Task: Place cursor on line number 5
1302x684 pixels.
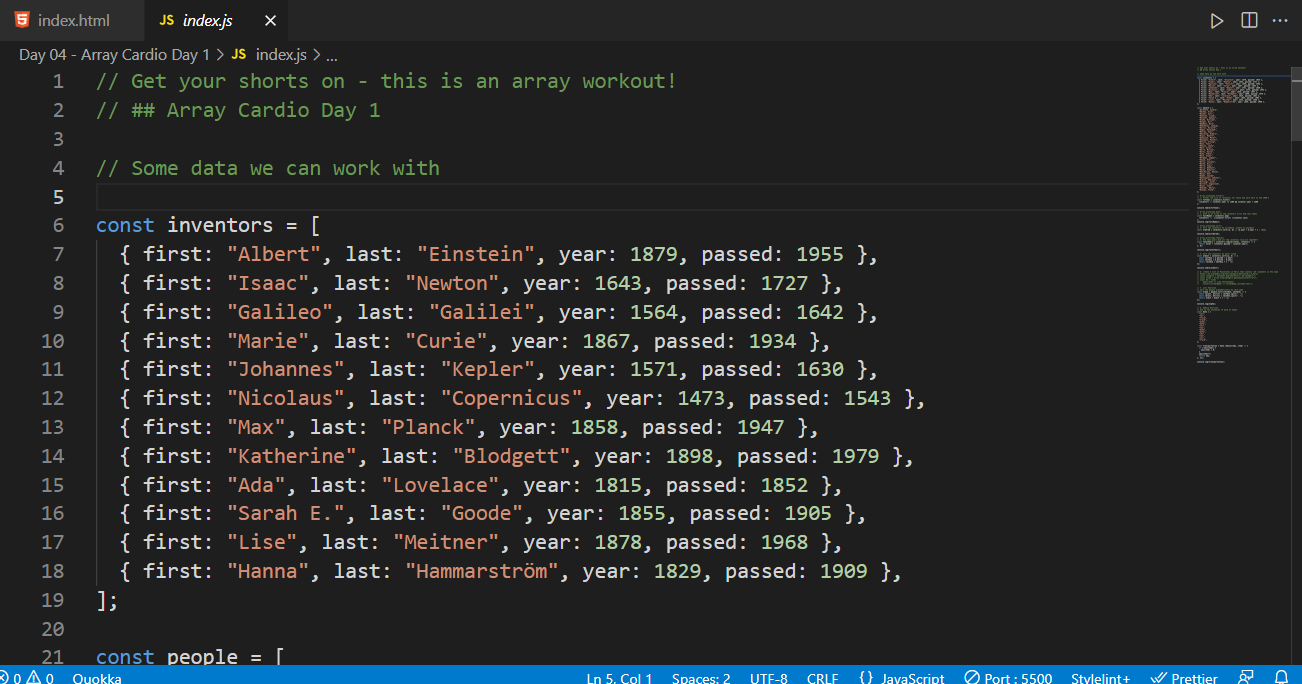Action: point(59,196)
